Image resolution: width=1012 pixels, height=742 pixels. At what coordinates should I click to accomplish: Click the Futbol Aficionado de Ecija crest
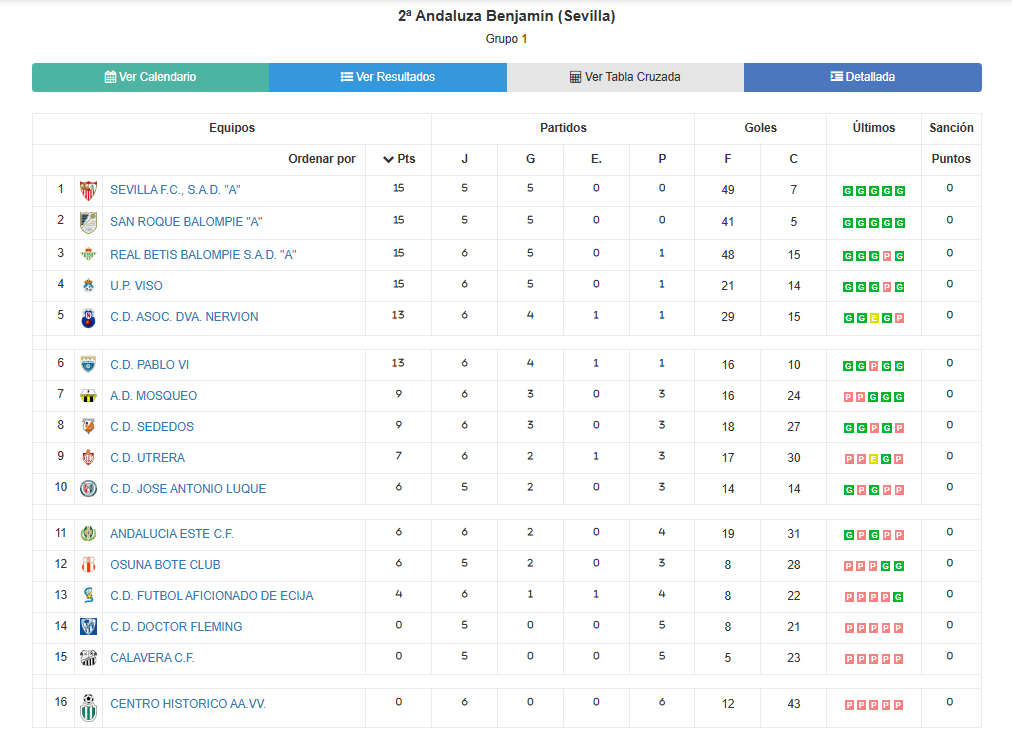click(88, 596)
